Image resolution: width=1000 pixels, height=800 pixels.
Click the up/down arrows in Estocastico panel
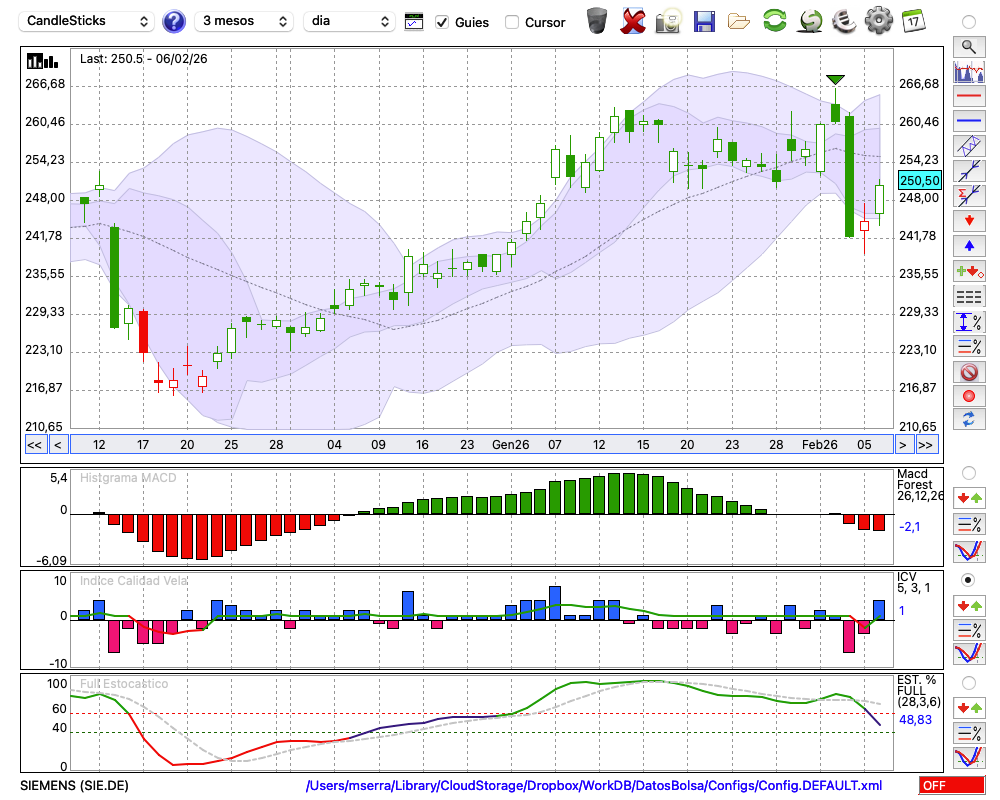pyautogui.click(x=969, y=708)
